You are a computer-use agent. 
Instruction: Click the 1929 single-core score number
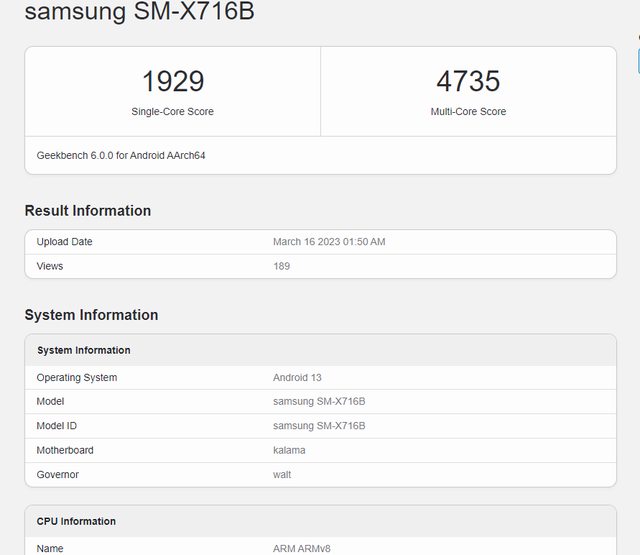coord(173,81)
